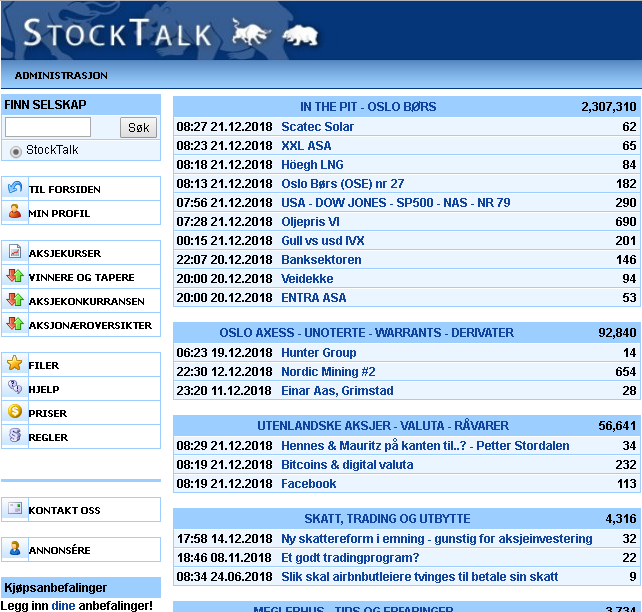
Task: Click the coin icon beside Priser
Action: click(x=15, y=412)
